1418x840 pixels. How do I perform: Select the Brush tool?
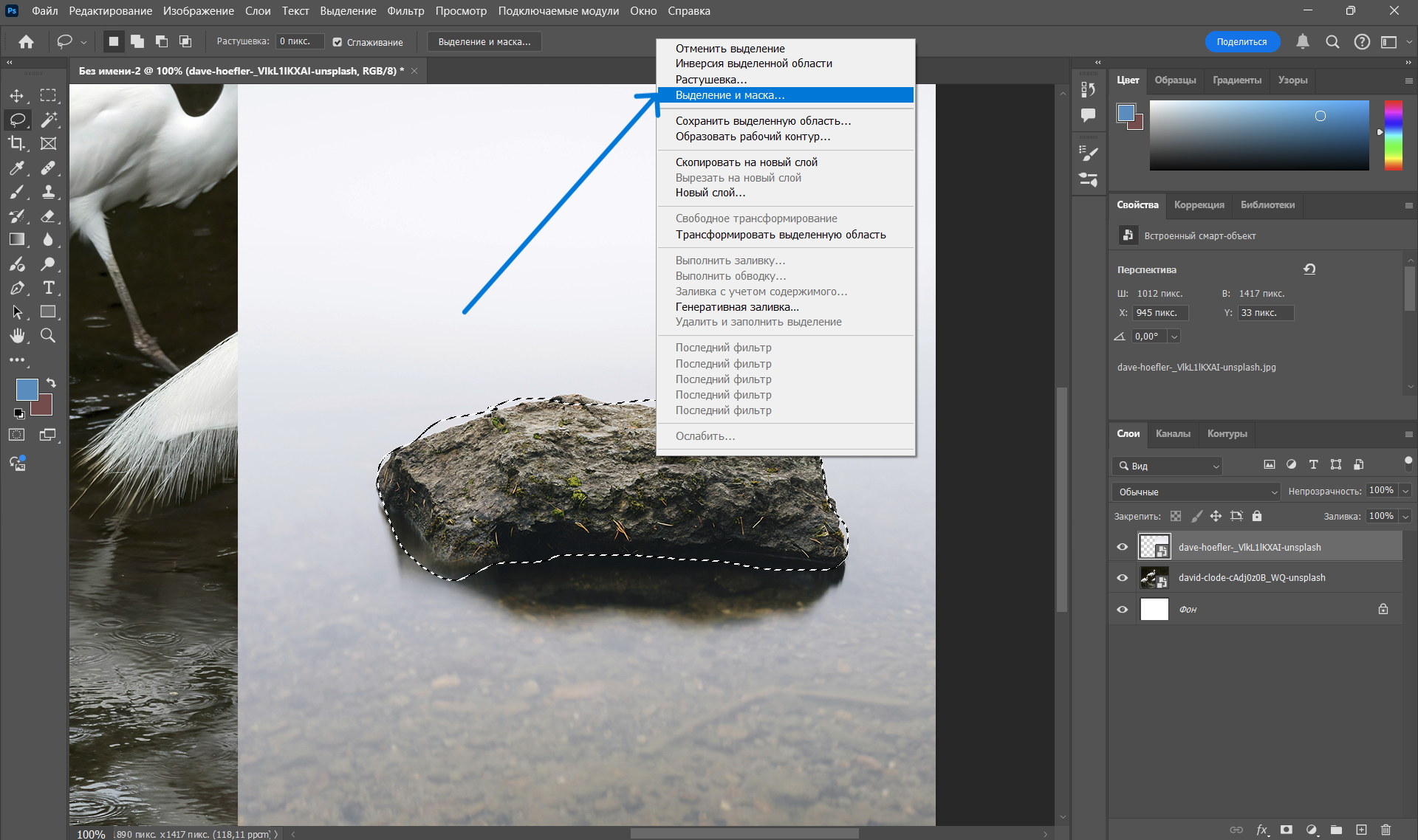click(x=17, y=193)
